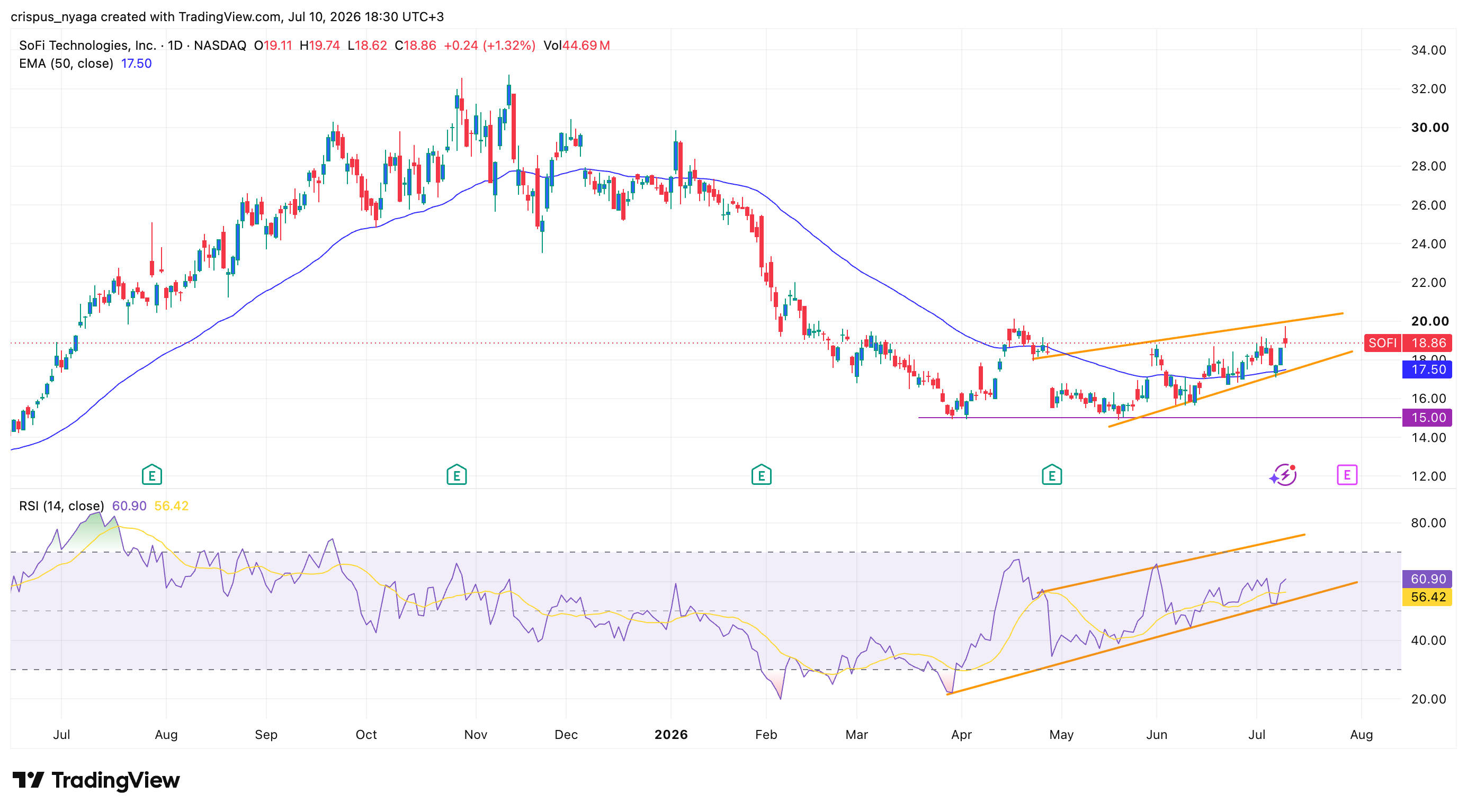Click the 2026 label on the time axis
Screen dimensions: 1467x812
pos(671,735)
